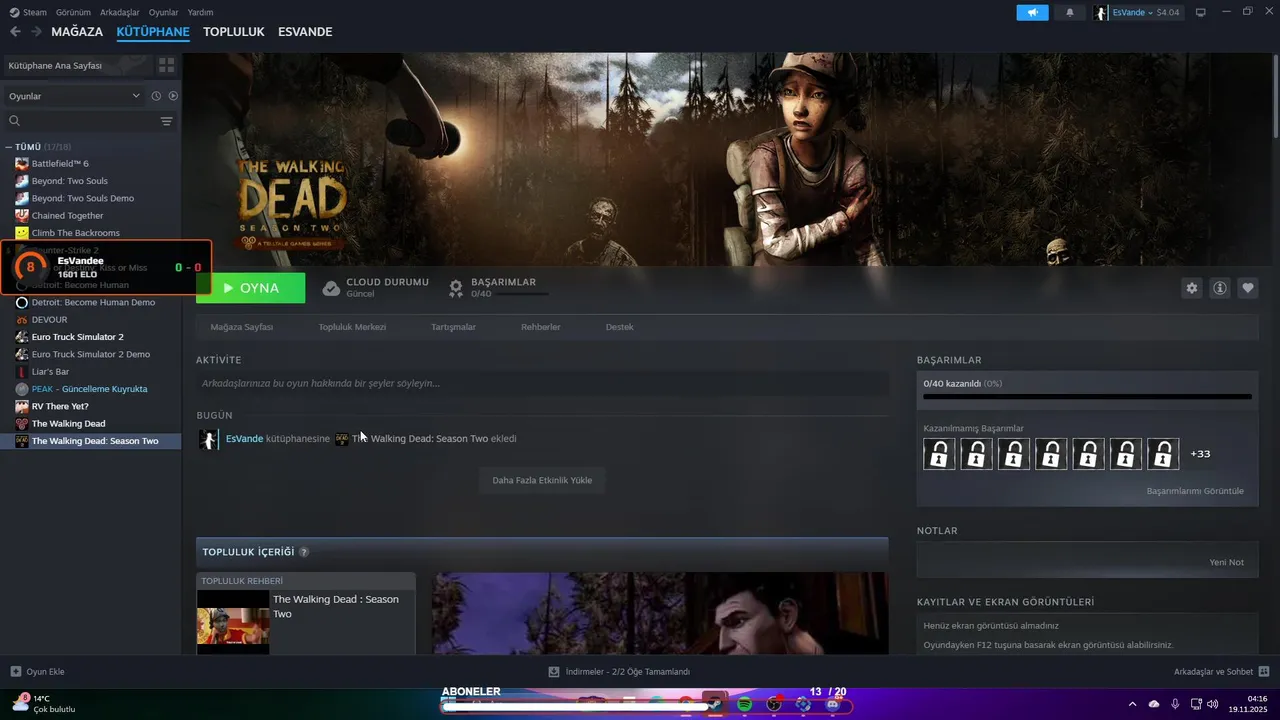Show hidden system tray icons chevron
1280x720 pixels.
tap(1132, 704)
